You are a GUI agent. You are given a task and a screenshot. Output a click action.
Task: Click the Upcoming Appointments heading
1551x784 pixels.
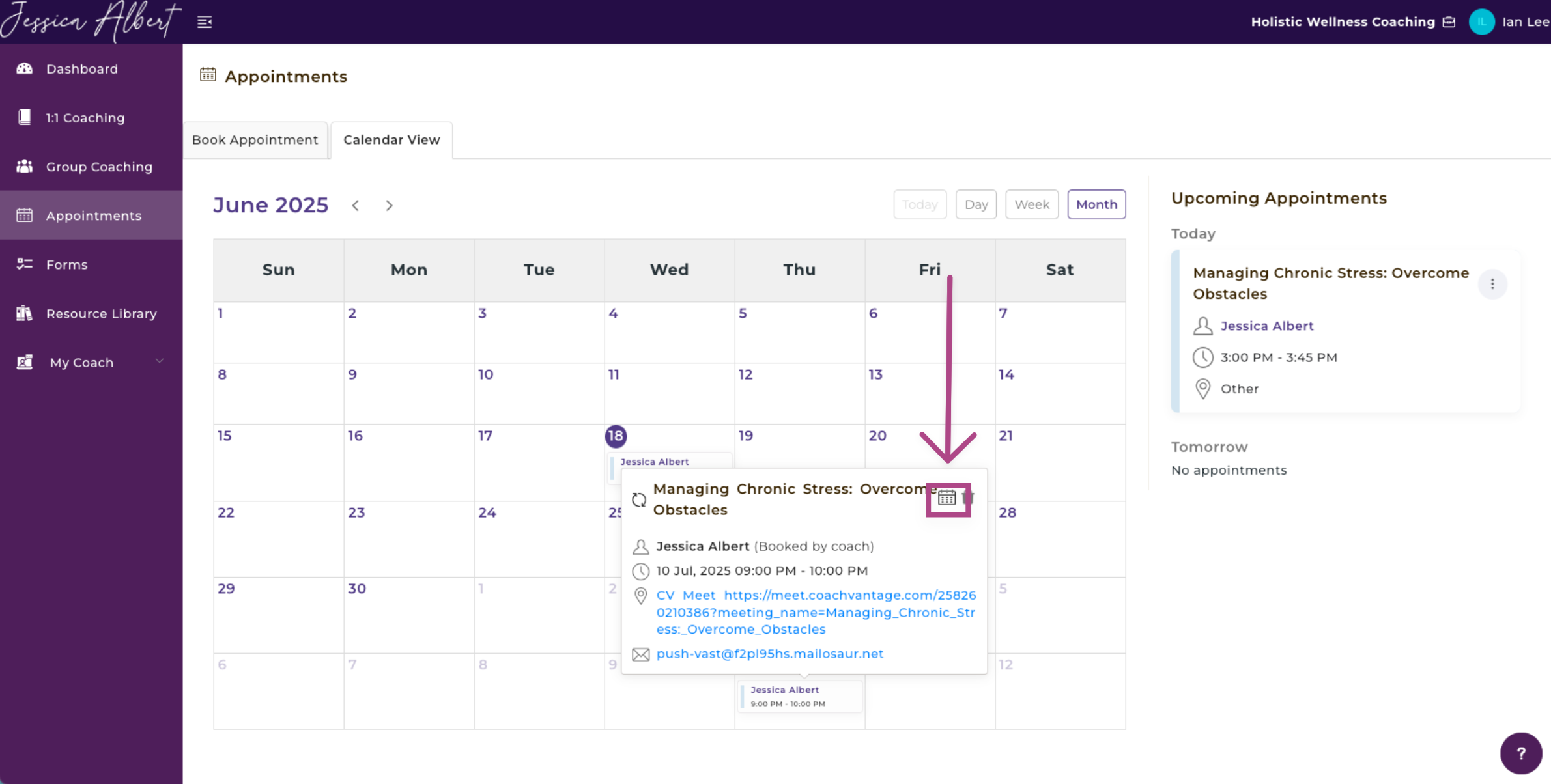coord(1279,198)
